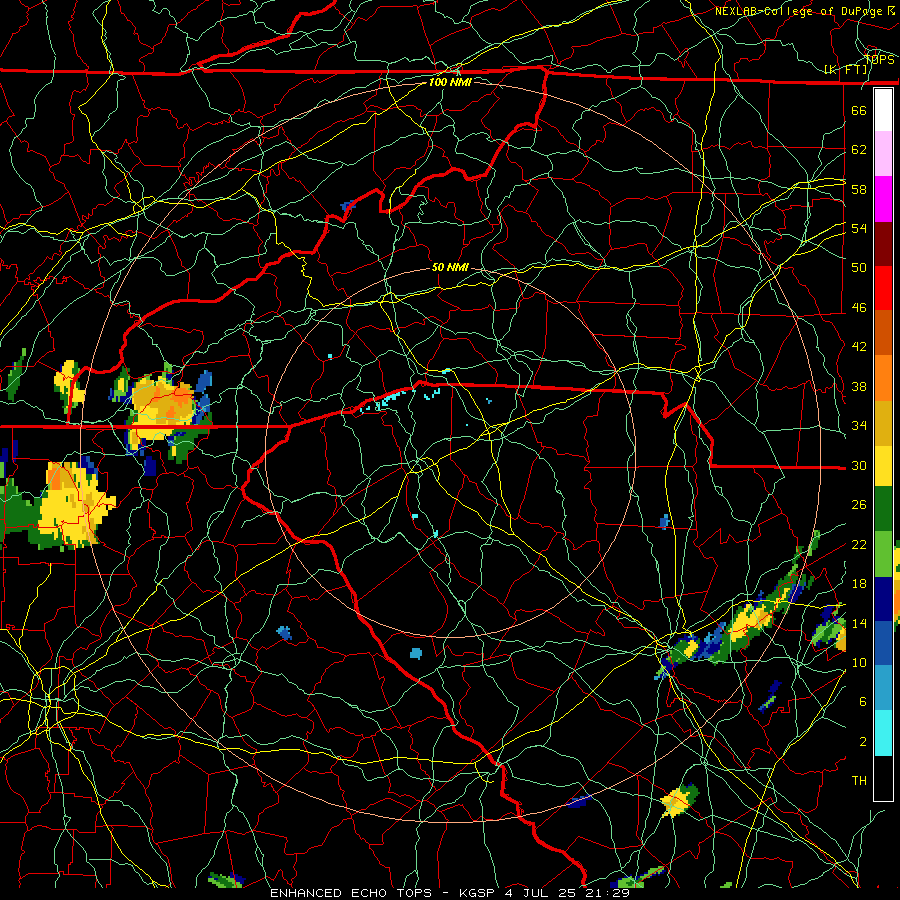Pick the dark orange legend swatch
Viewport: 900px width, 900px height.
click(883, 332)
